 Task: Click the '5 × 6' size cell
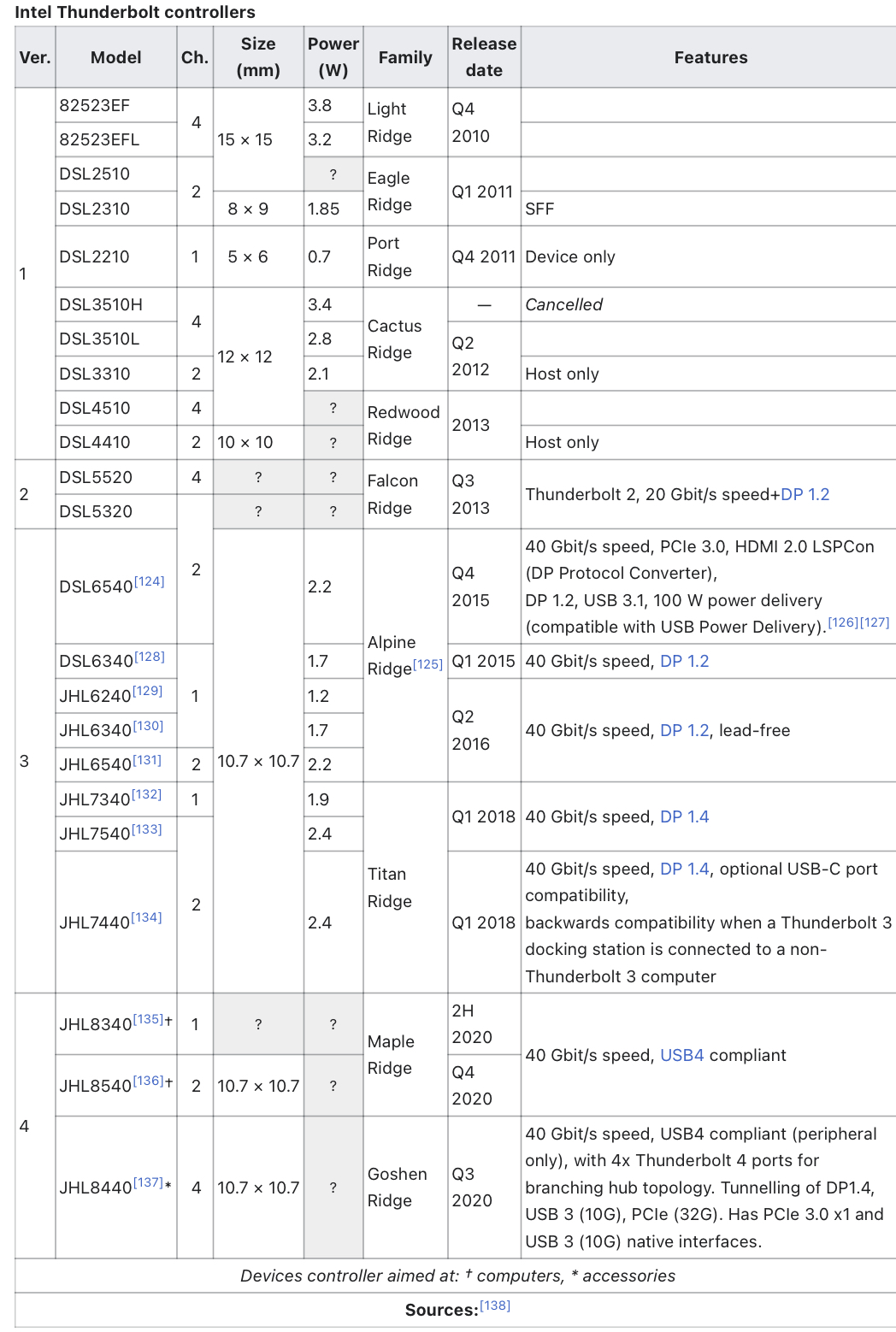(x=258, y=256)
